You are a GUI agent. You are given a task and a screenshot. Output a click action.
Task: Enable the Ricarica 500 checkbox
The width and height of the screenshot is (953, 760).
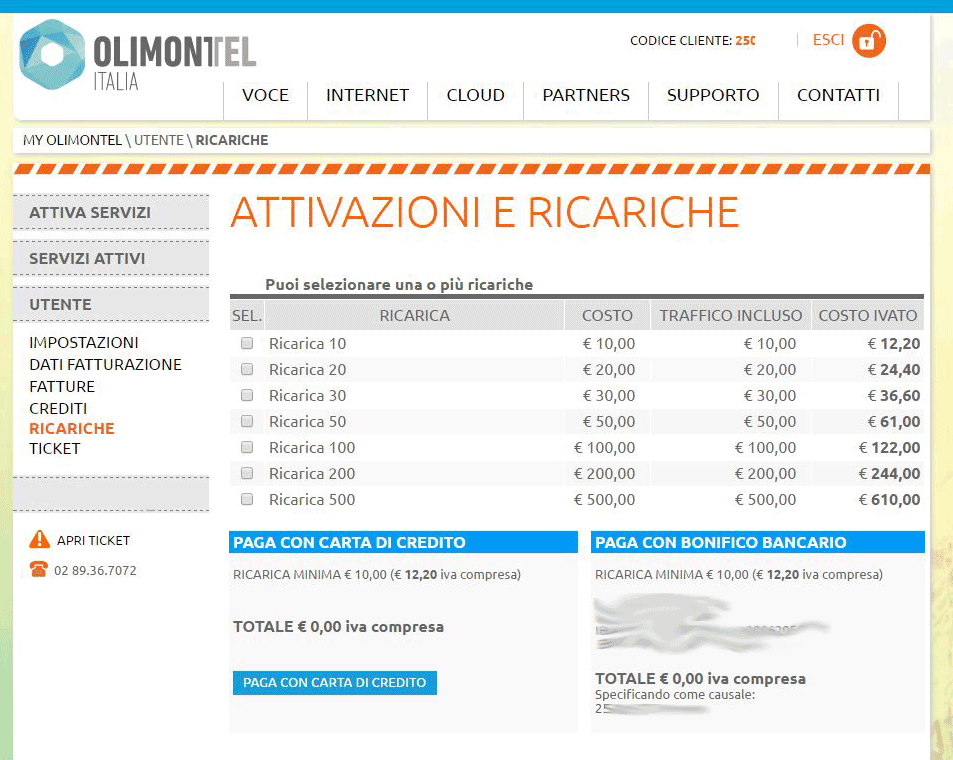[247, 499]
